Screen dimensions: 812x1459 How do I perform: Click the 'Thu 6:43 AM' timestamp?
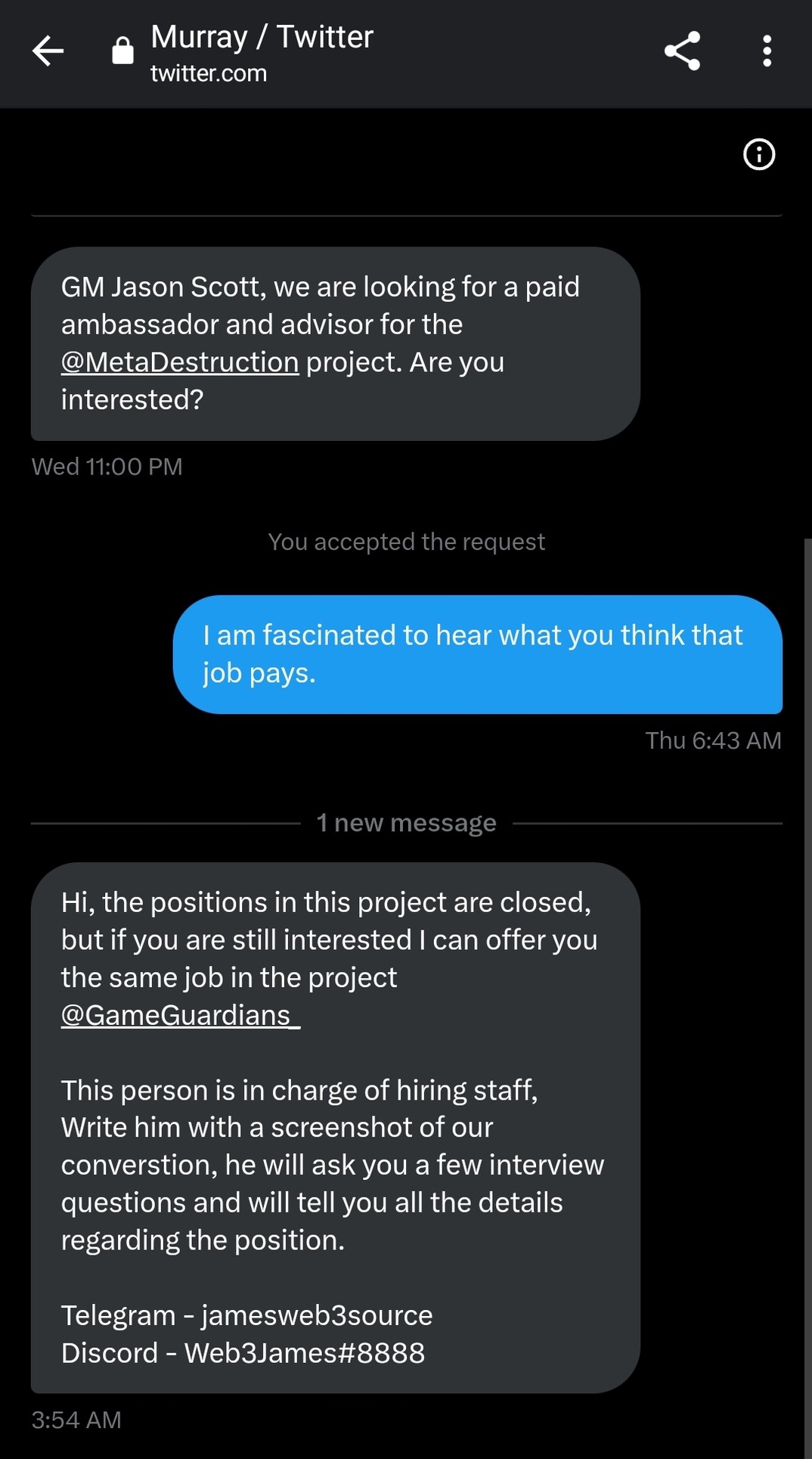click(712, 740)
